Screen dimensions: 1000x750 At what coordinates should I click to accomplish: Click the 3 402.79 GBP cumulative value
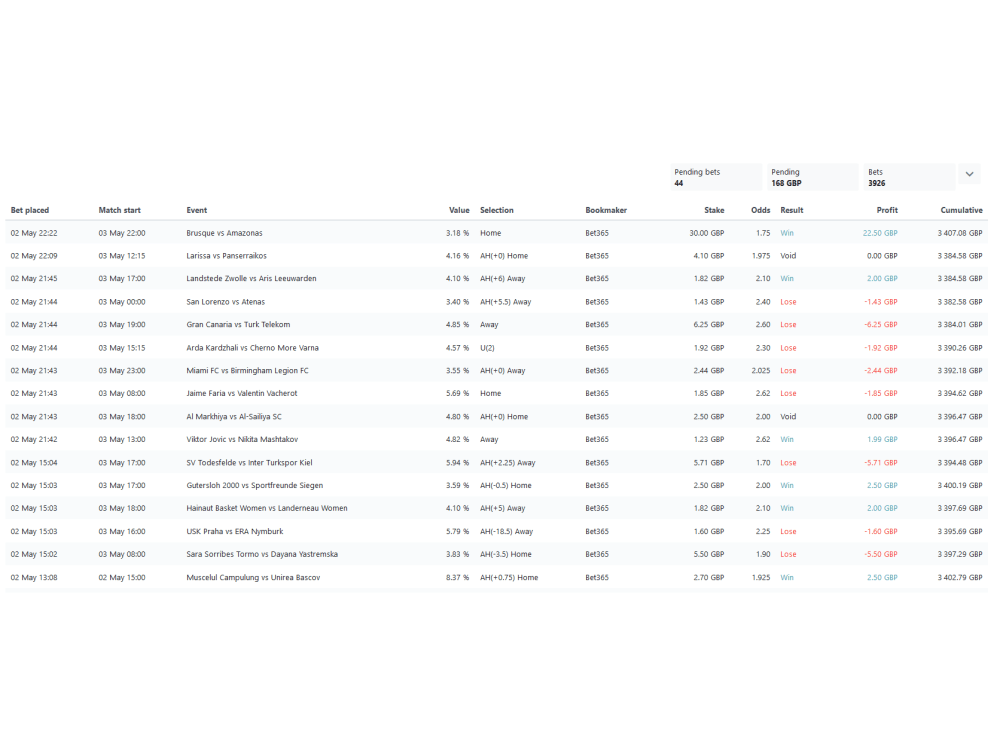(960, 577)
